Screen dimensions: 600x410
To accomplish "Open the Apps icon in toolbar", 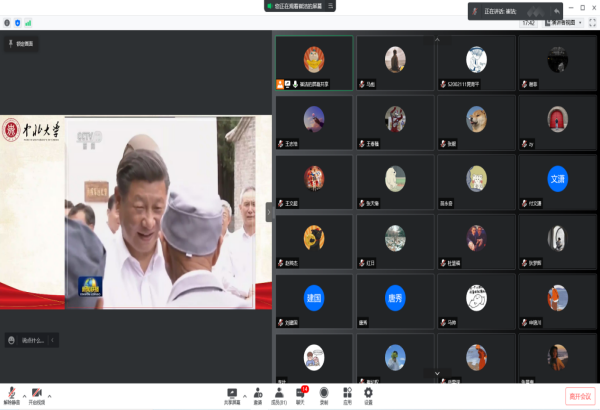I will point(347,395).
